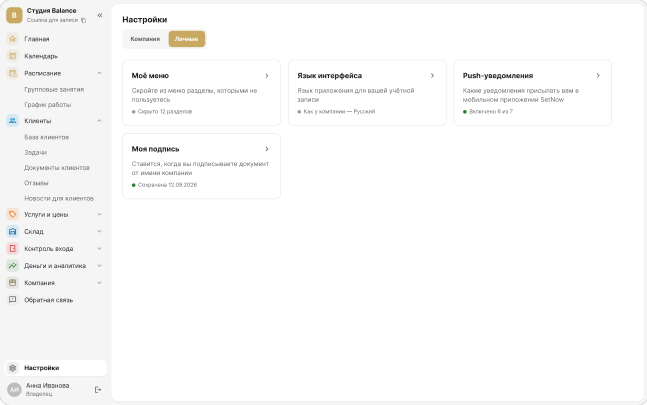Viewport: 647px width, 405px height.
Task: Open База клиентов in sidebar
Action: click(47, 137)
